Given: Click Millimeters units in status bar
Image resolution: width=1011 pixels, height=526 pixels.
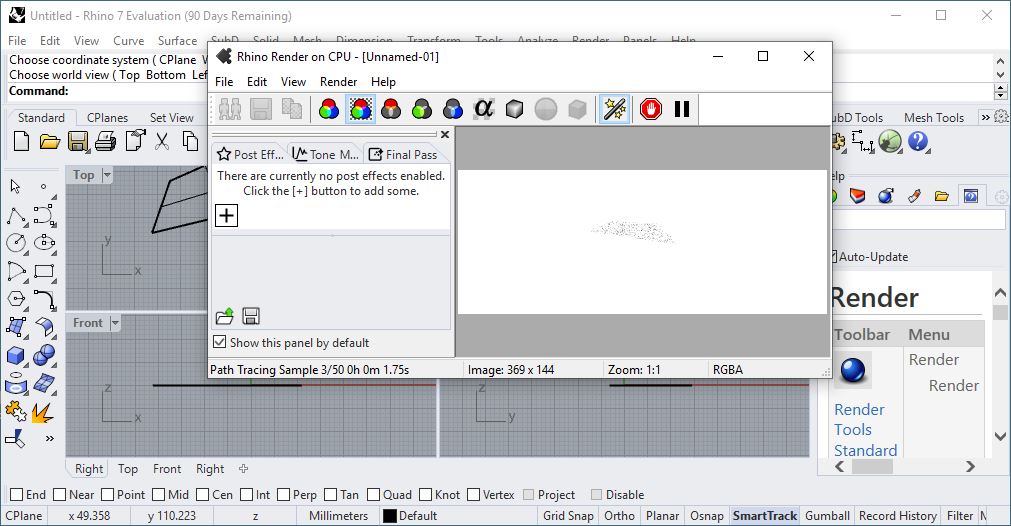Looking at the screenshot, I should point(339,516).
